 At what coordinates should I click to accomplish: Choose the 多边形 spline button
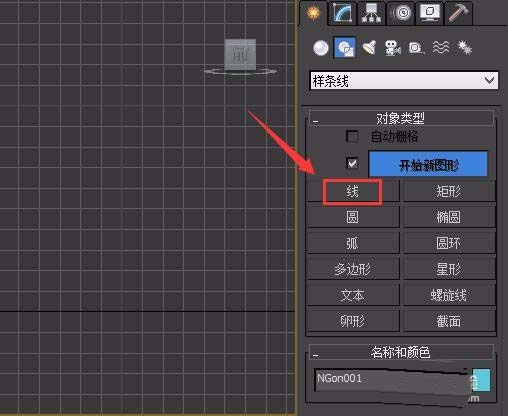(x=353, y=269)
